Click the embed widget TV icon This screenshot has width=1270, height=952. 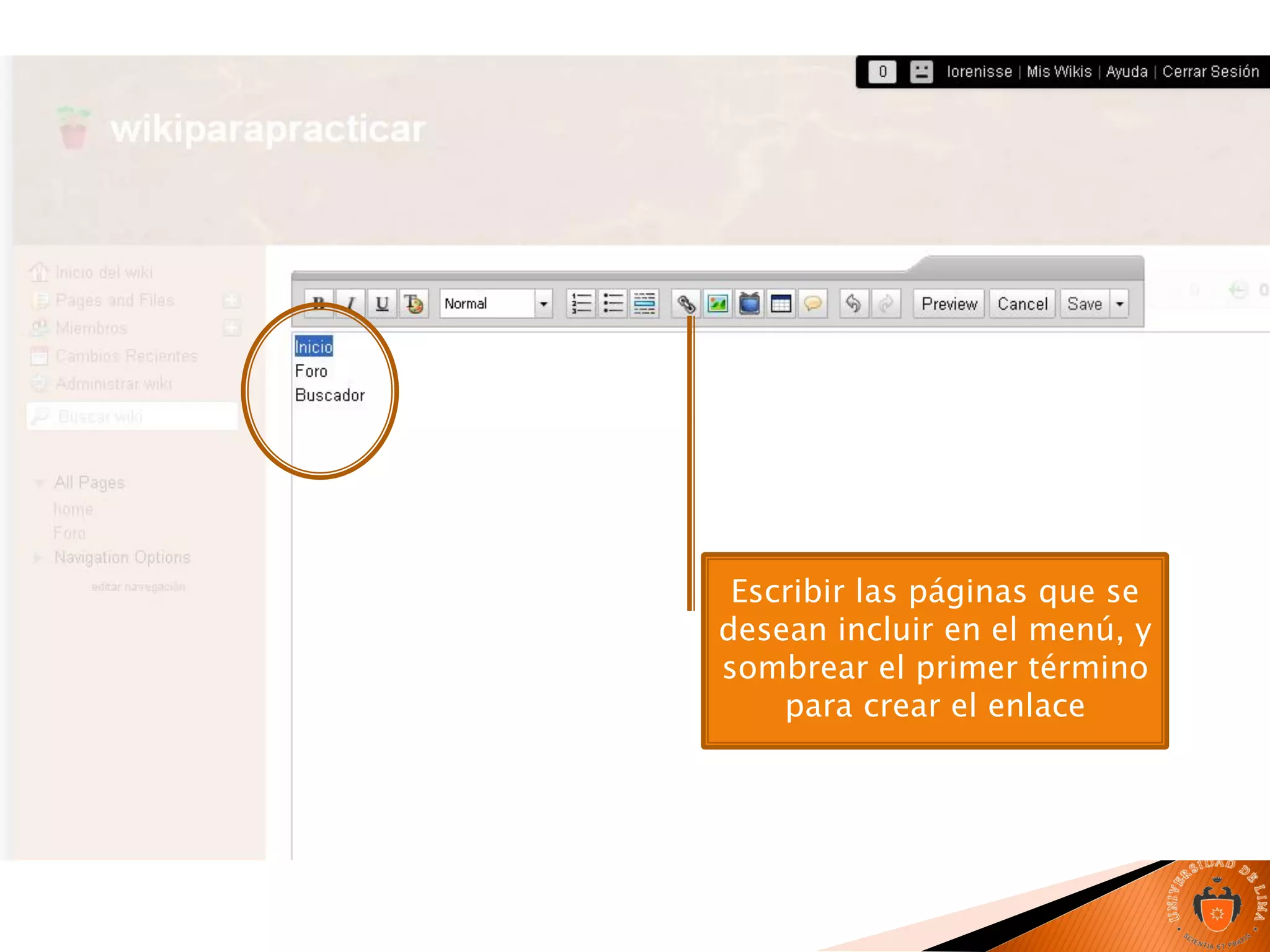[749, 304]
